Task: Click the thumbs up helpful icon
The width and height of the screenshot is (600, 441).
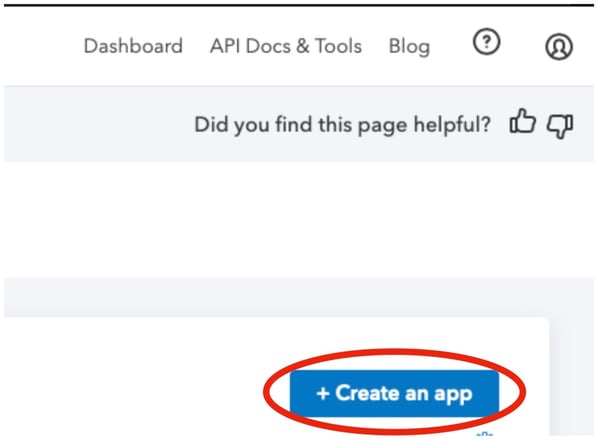Action: click(522, 121)
